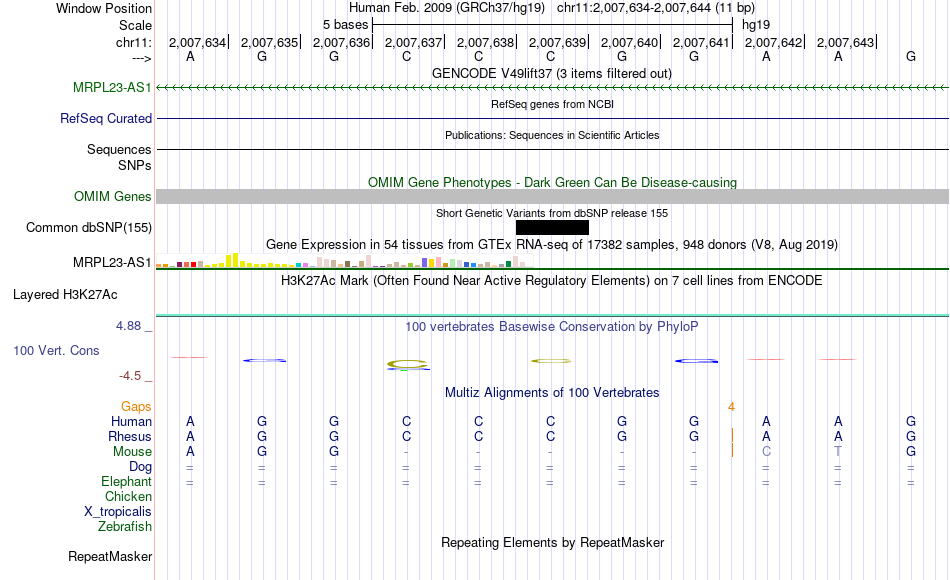Click the black dbSNP variant block
950x580 pixels.
pyautogui.click(x=552, y=227)
